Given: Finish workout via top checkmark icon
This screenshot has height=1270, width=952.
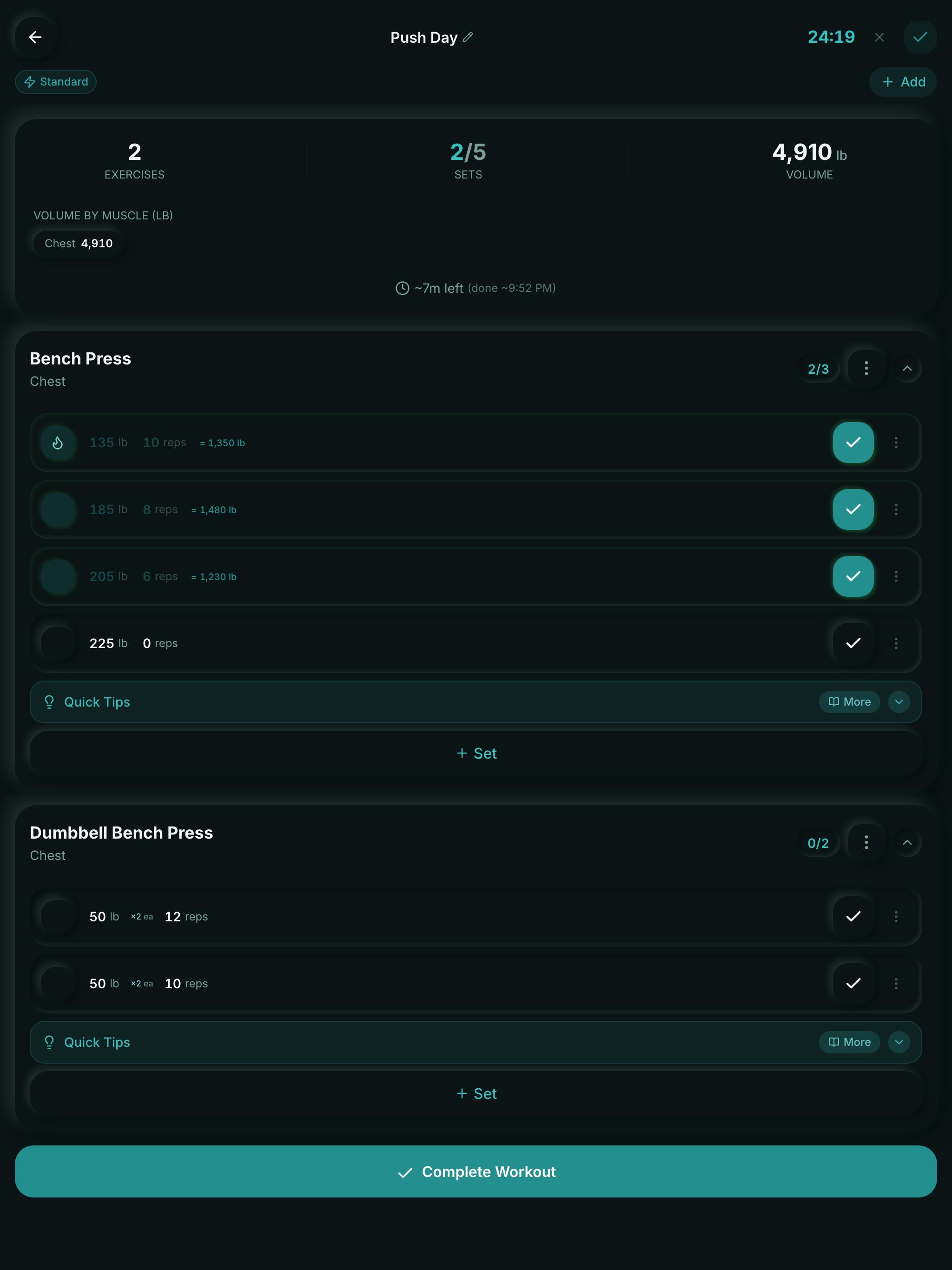Looking at the screenshot, I should coord(920,37).
